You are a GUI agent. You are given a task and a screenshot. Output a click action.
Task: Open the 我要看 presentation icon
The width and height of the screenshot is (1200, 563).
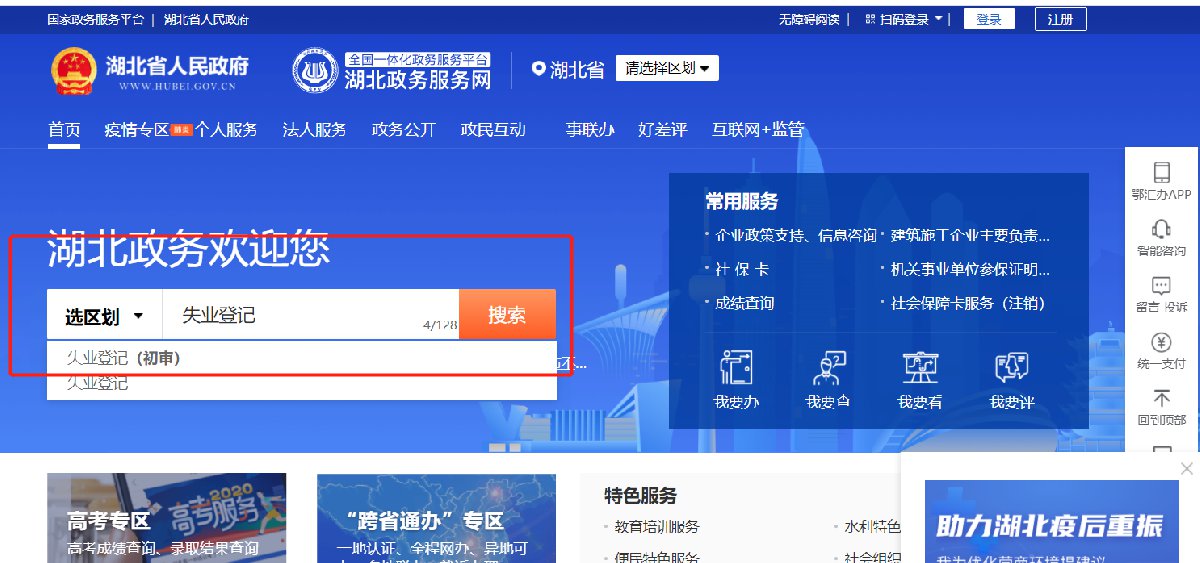pos(920,368)
